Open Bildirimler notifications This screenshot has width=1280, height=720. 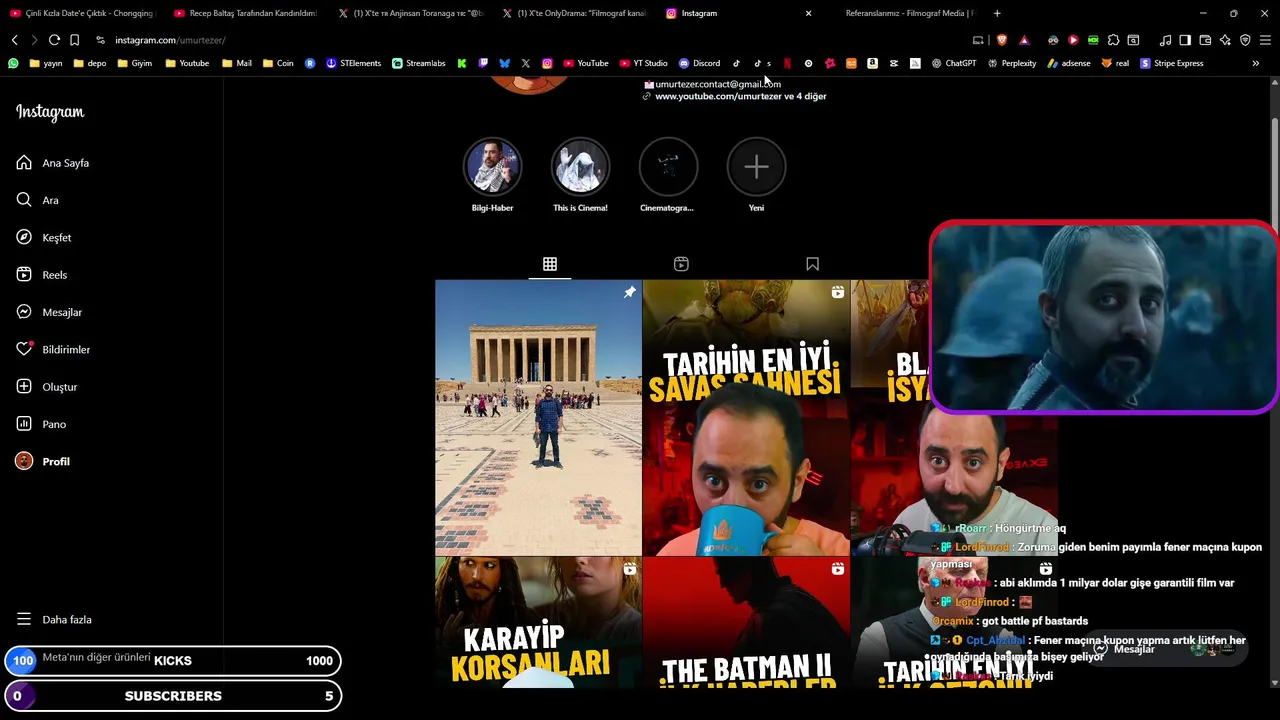click(52, 349)
